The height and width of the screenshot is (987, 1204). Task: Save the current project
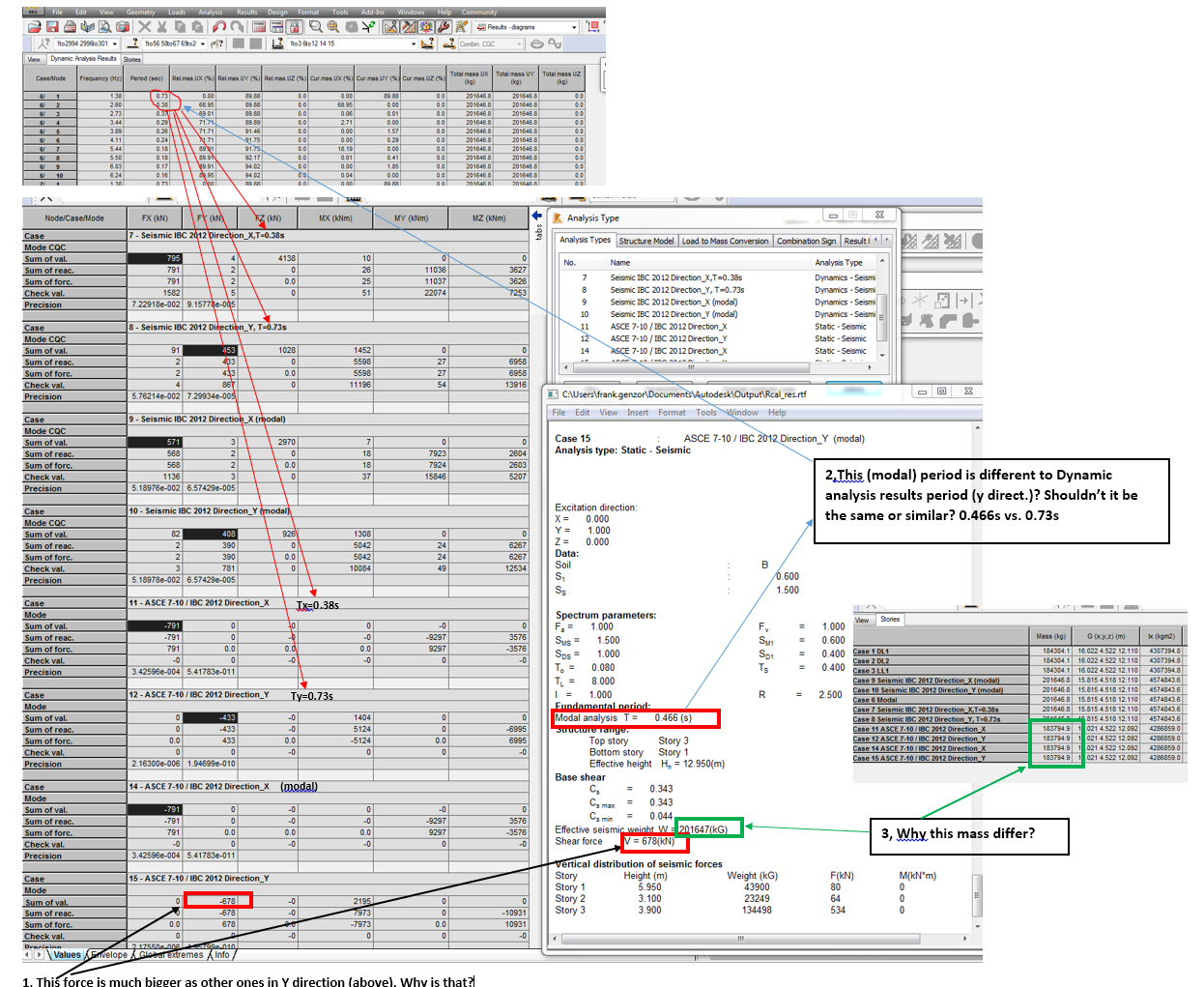point(51,28)
